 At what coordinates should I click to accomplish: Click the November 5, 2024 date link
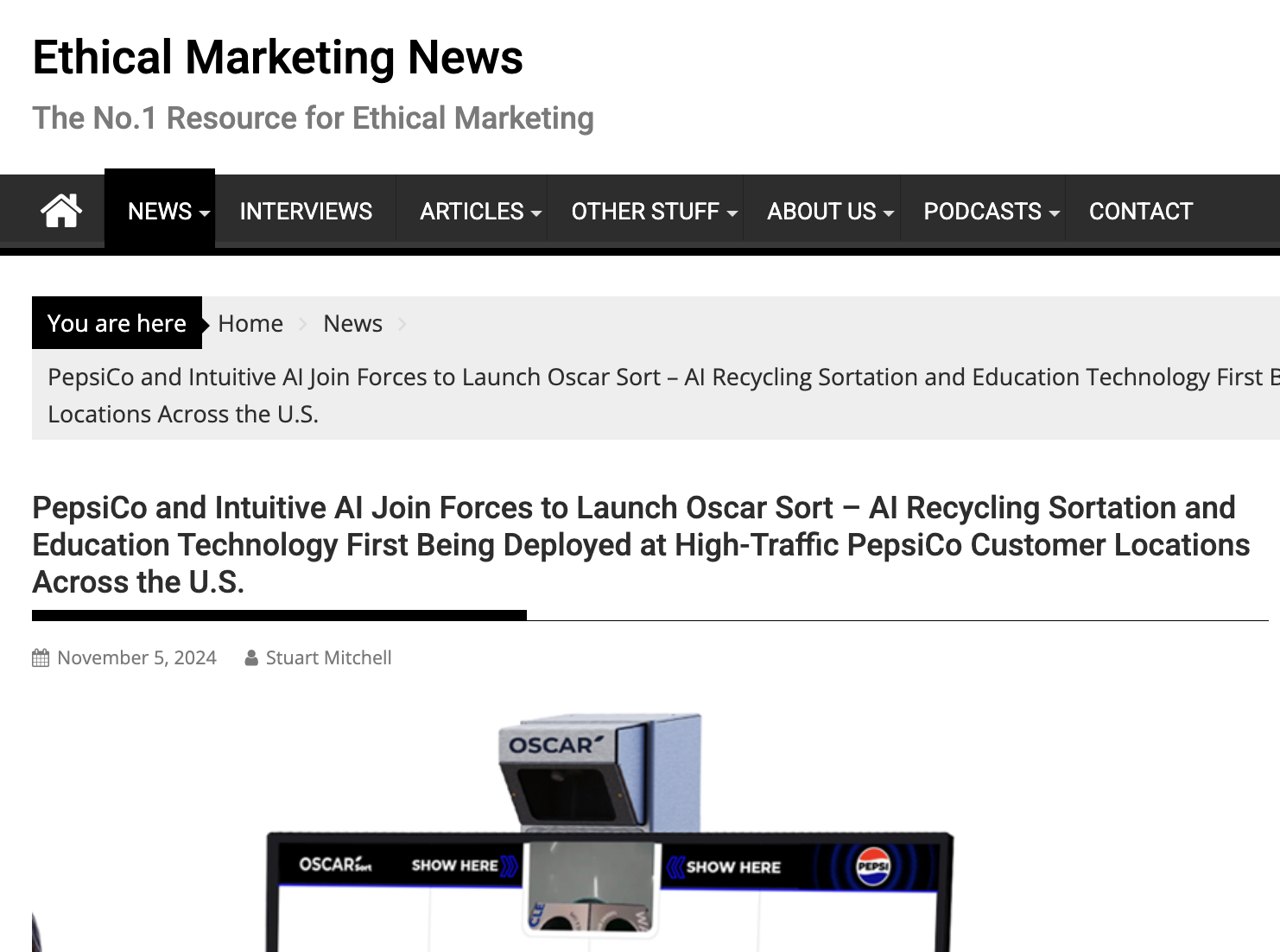point(136,657)
